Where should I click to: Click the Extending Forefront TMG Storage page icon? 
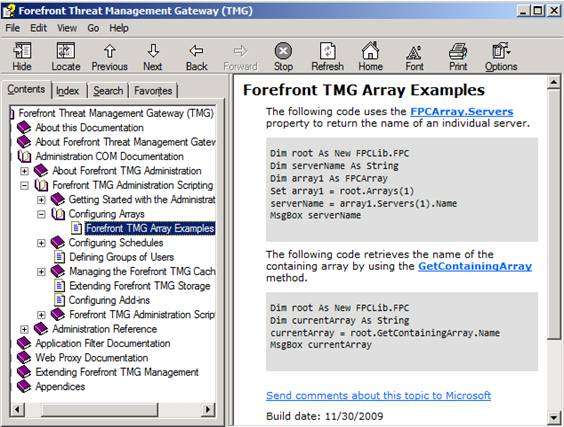(59, 286)
